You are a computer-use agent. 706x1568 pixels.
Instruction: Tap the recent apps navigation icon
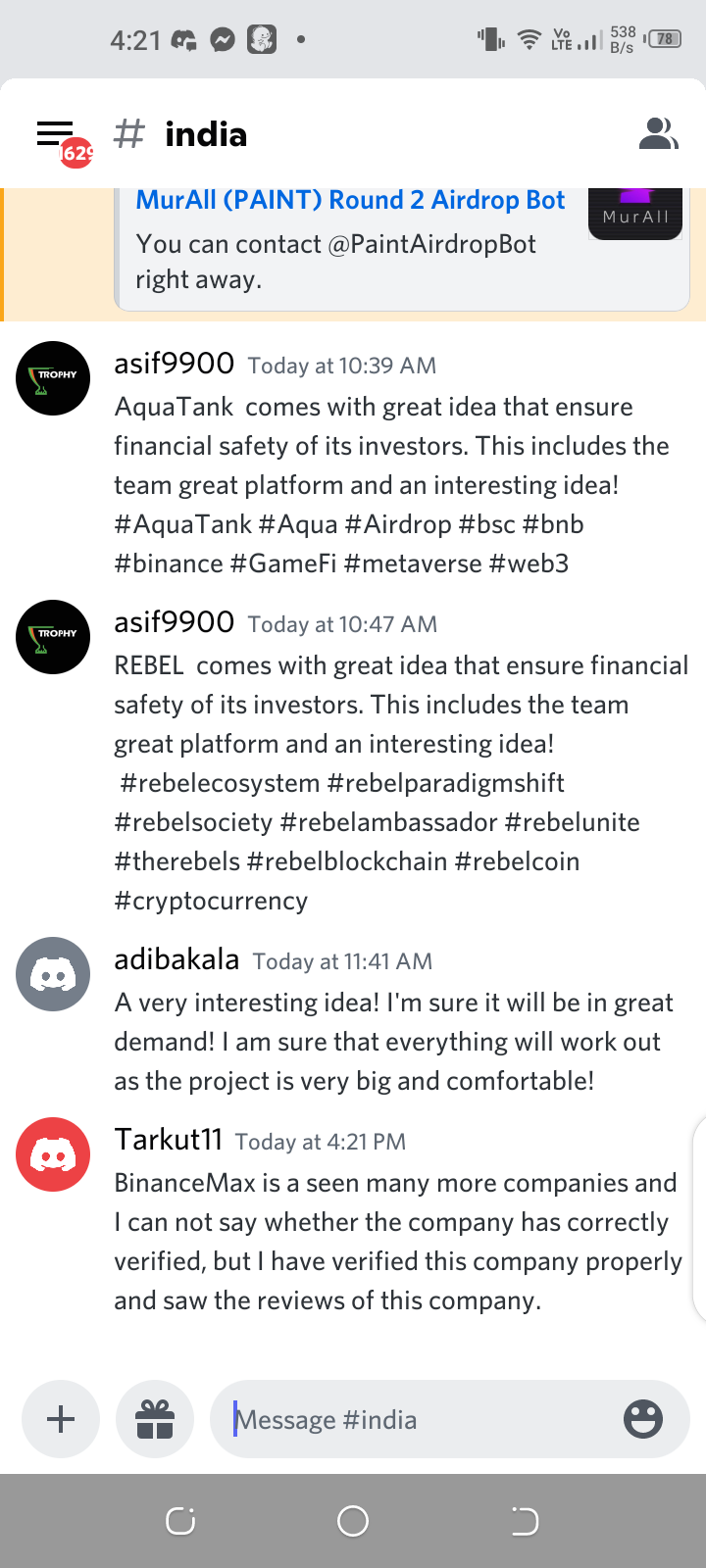click(x=180, y=1521)
